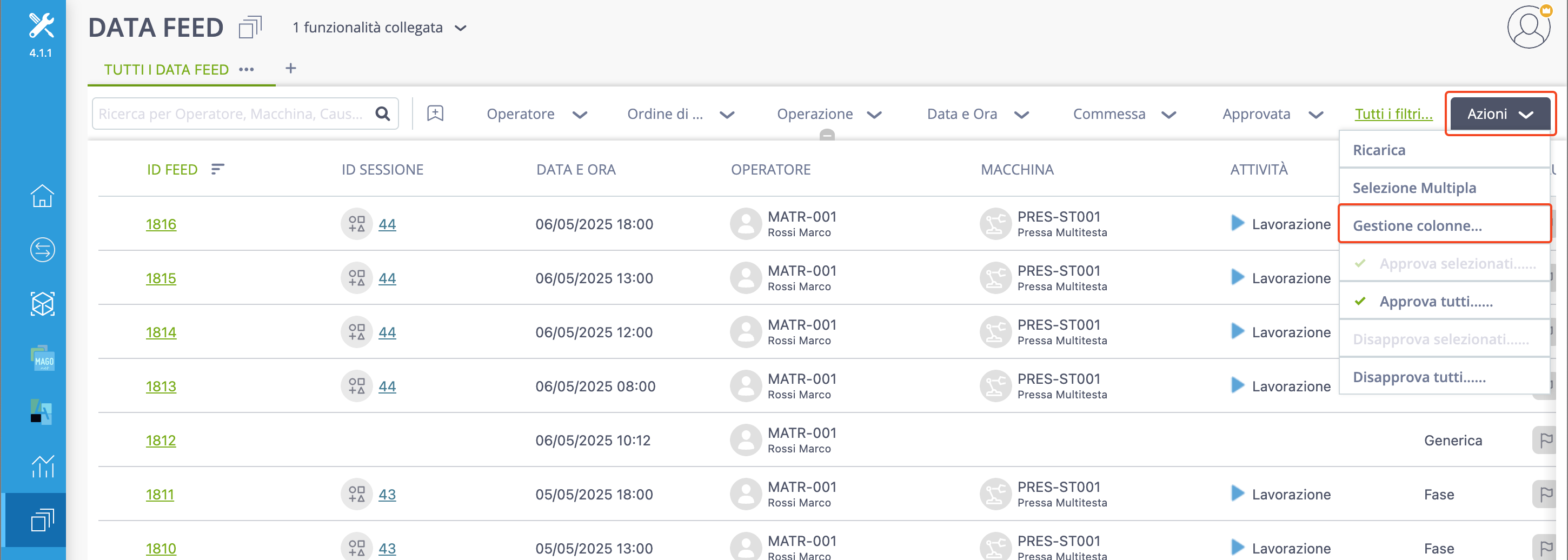Click the flag icon in row 1812
Image resolution: width=1568 pixels, height=560 pixels.
coord(1545,440)
